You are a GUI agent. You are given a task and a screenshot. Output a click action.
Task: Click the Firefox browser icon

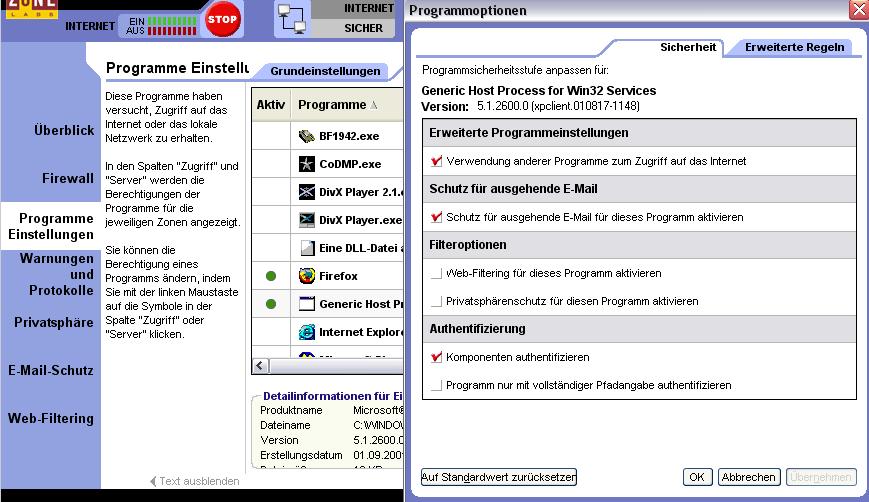[x=306, y=276]
